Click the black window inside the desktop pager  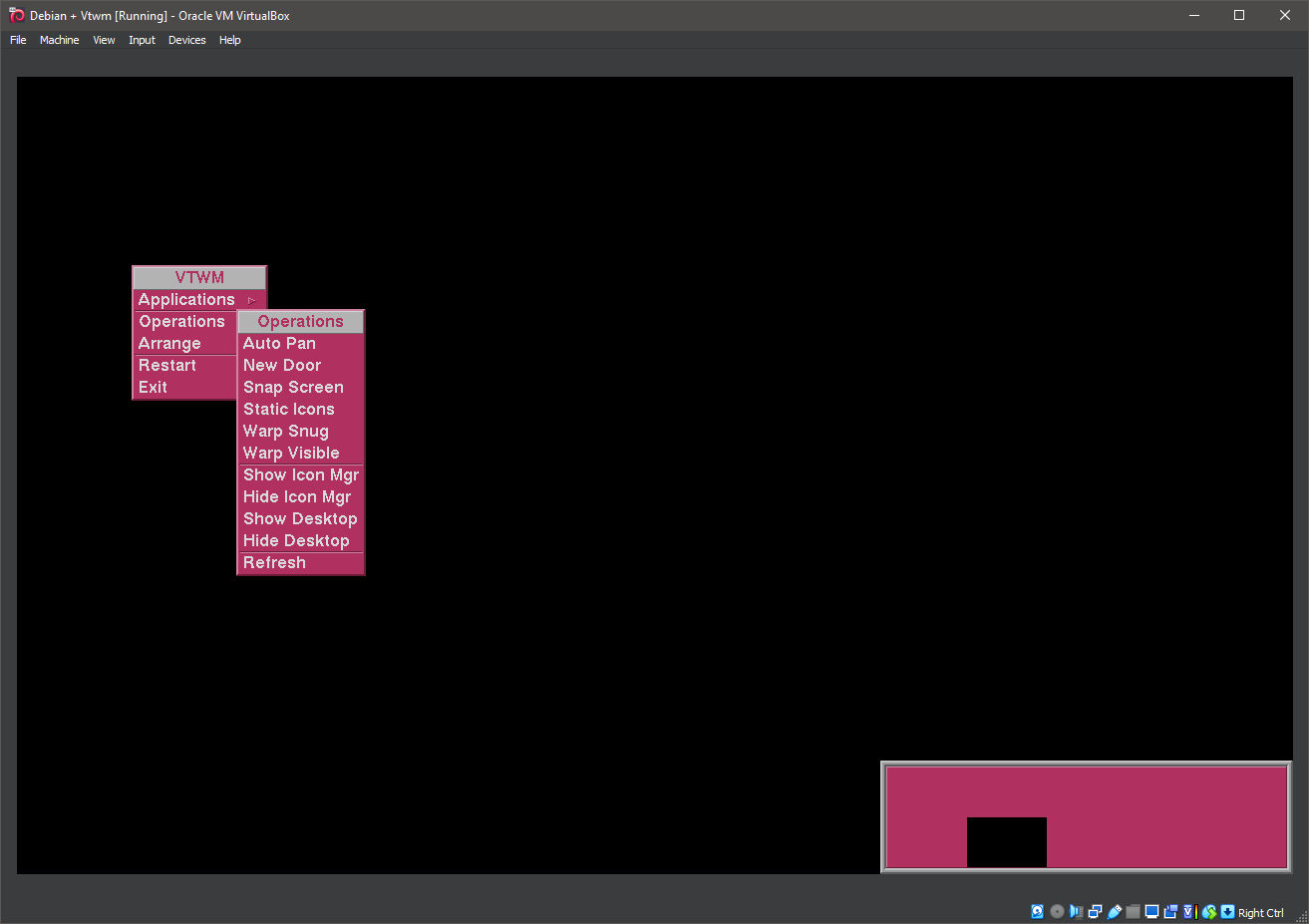coord(1006,841)
